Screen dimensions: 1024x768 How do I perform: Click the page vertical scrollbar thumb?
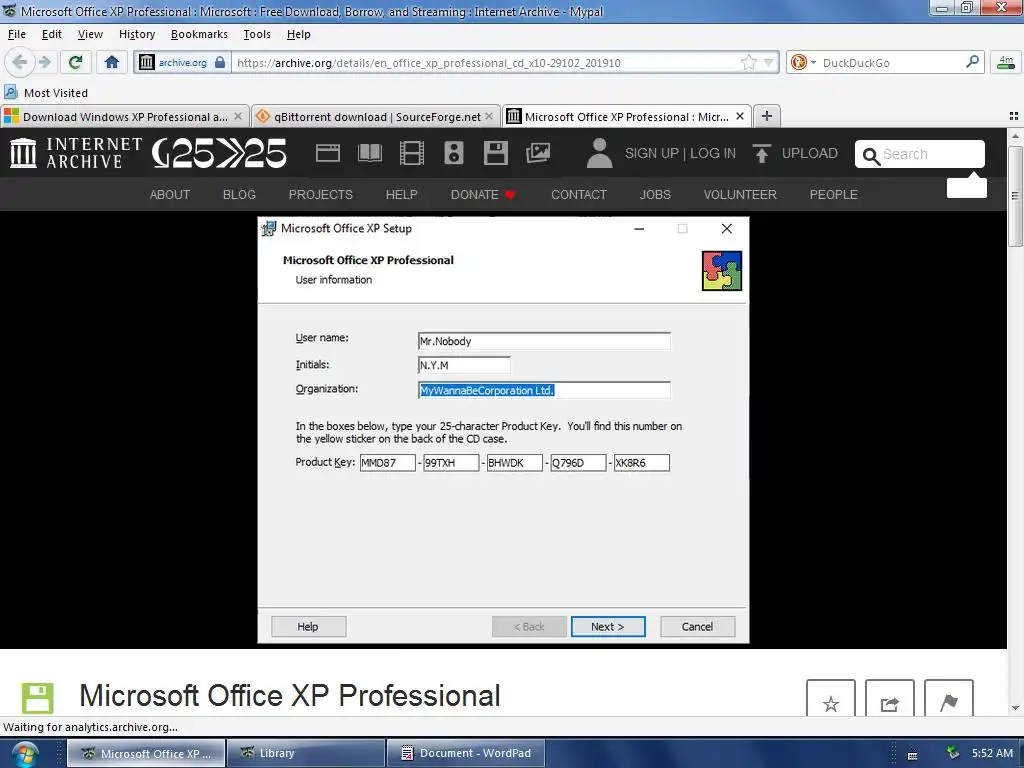coord(1015,196)
